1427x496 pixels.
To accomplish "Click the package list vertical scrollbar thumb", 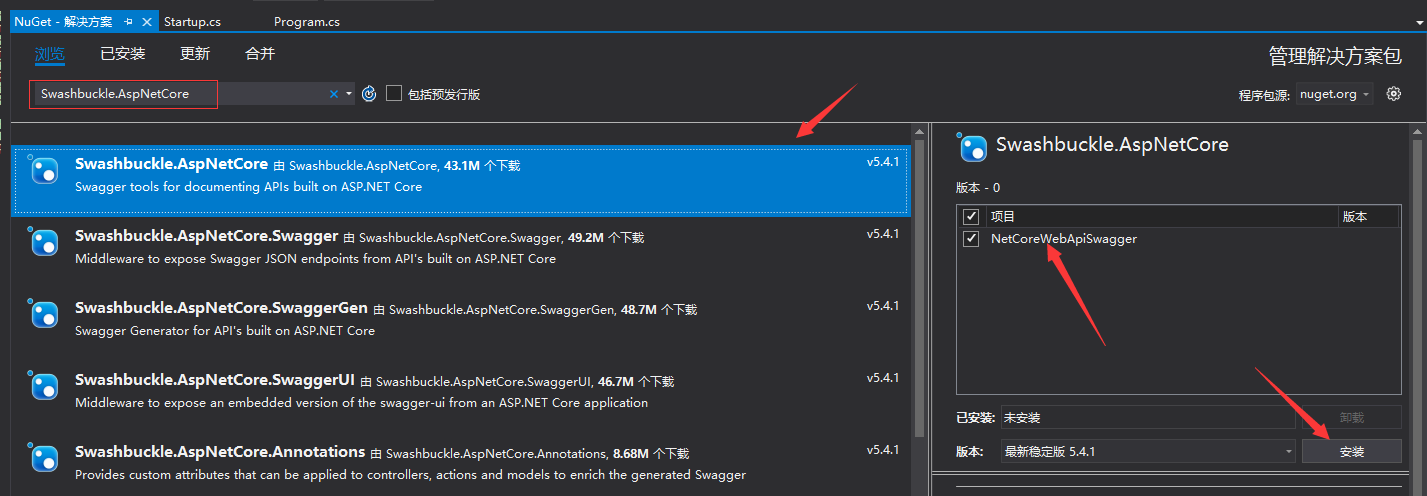I will (920, 288).
